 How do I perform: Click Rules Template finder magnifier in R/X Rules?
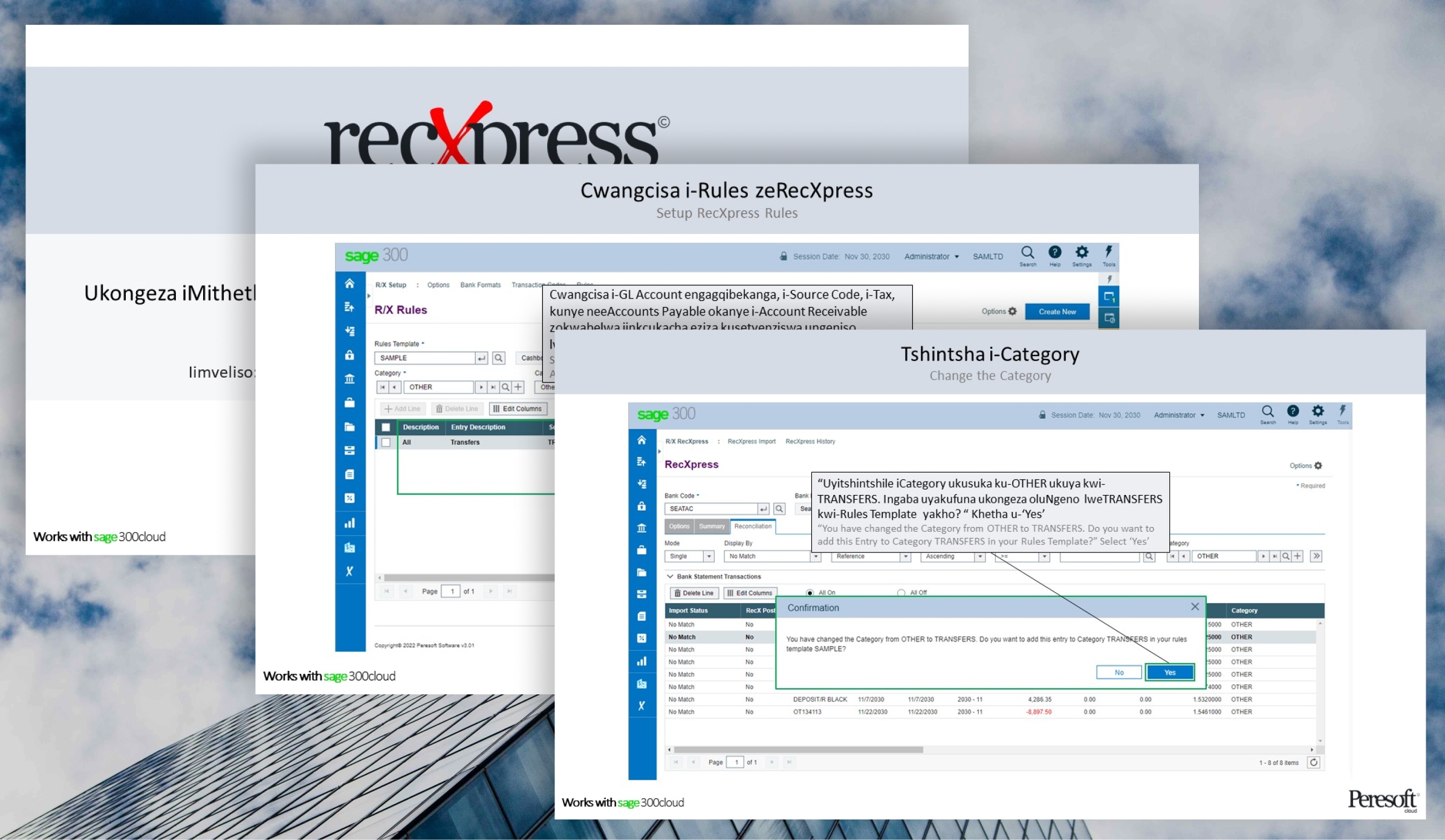tap(498, 358)
